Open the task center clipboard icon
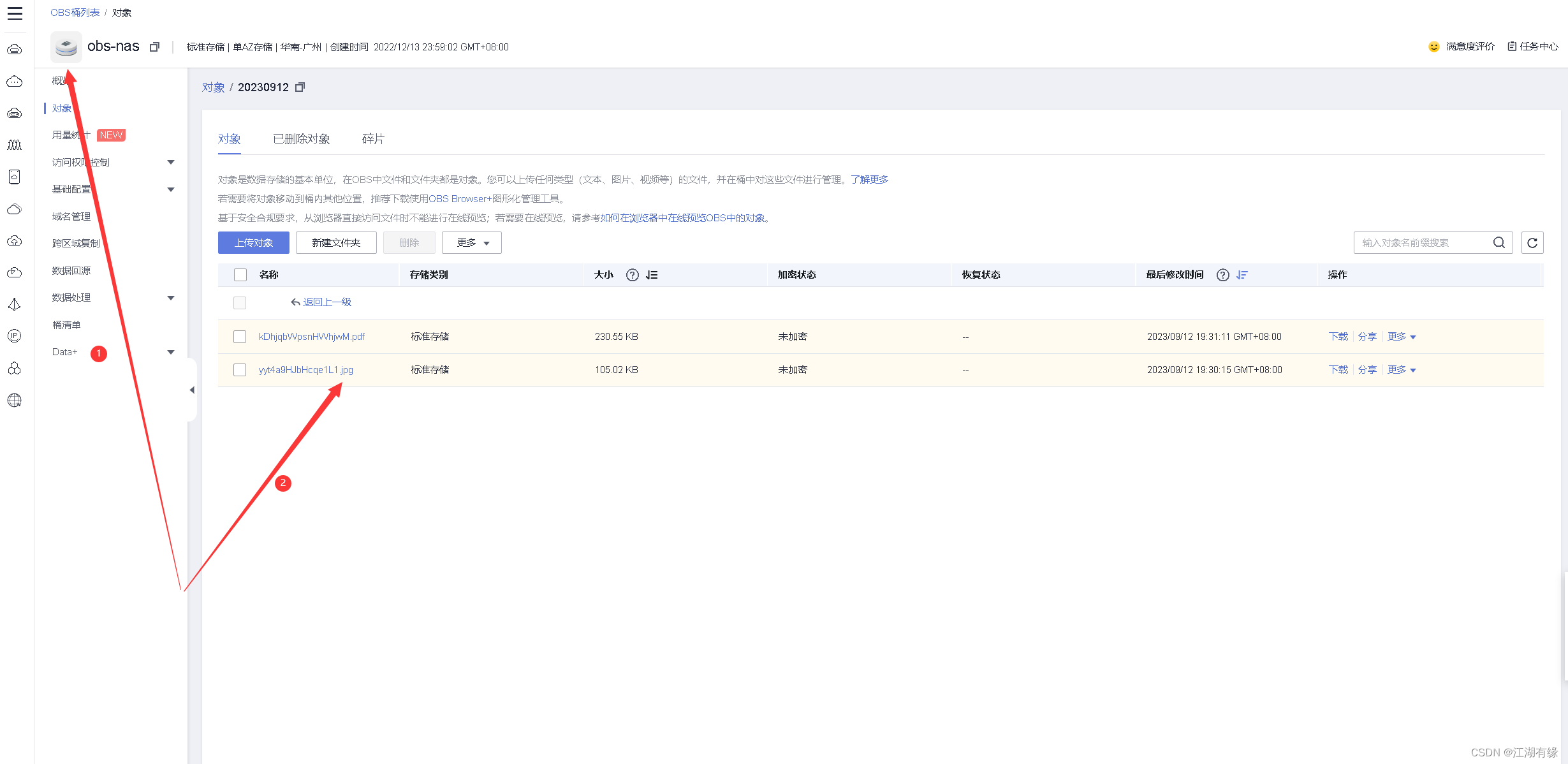Viewport: 1568px width, 764px height. click(1512, 47)
